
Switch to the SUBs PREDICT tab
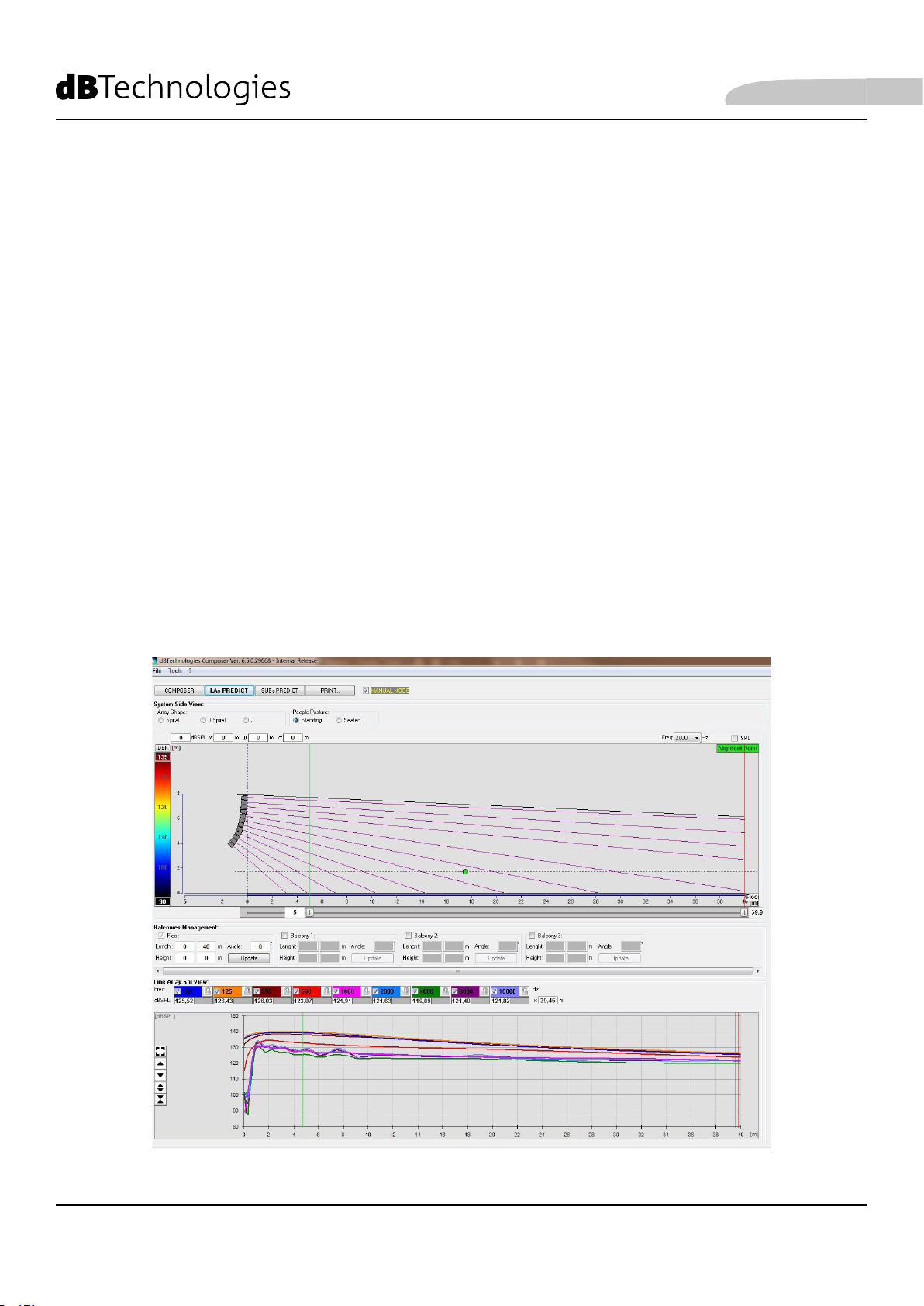pos(280,691)
